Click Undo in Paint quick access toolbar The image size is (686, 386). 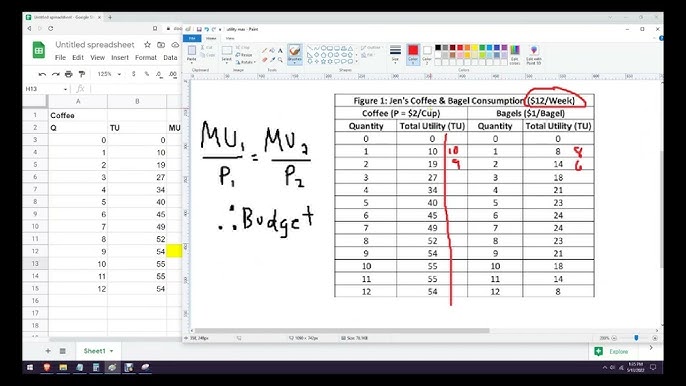(x=206, y=29)
